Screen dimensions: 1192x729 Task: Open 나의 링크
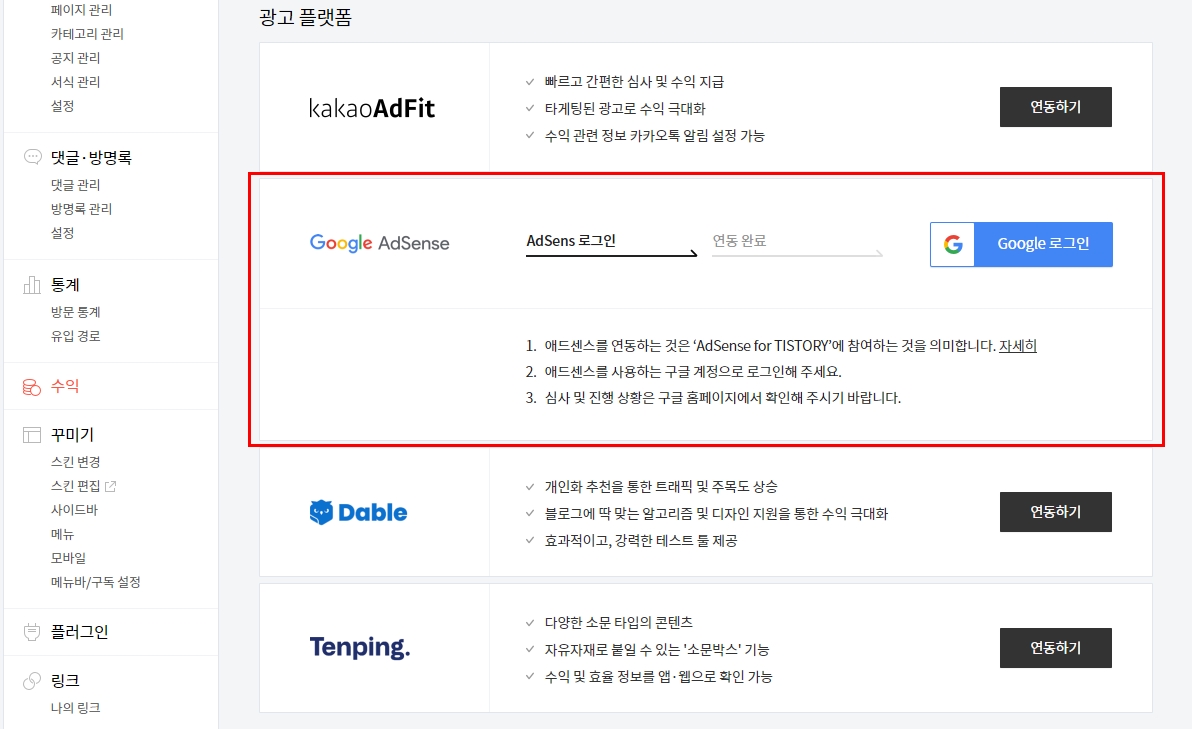pos(75,708)
